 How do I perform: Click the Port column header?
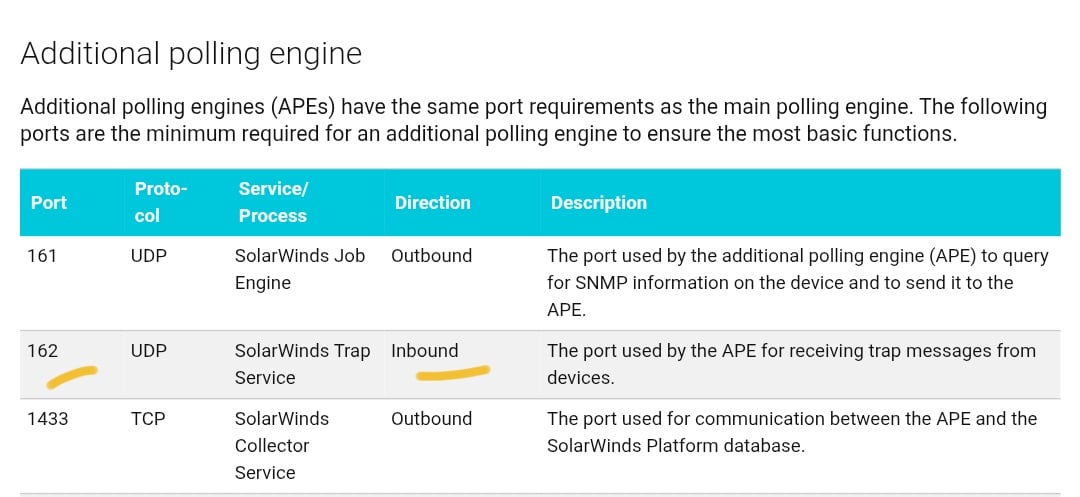(49, 202)
